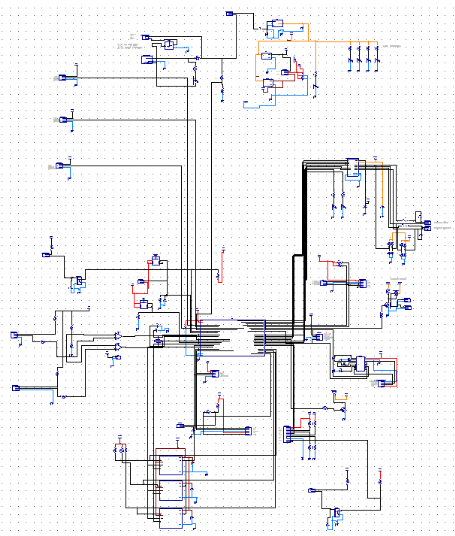Select the far-left connector with the blue wire

pos(14,335)
